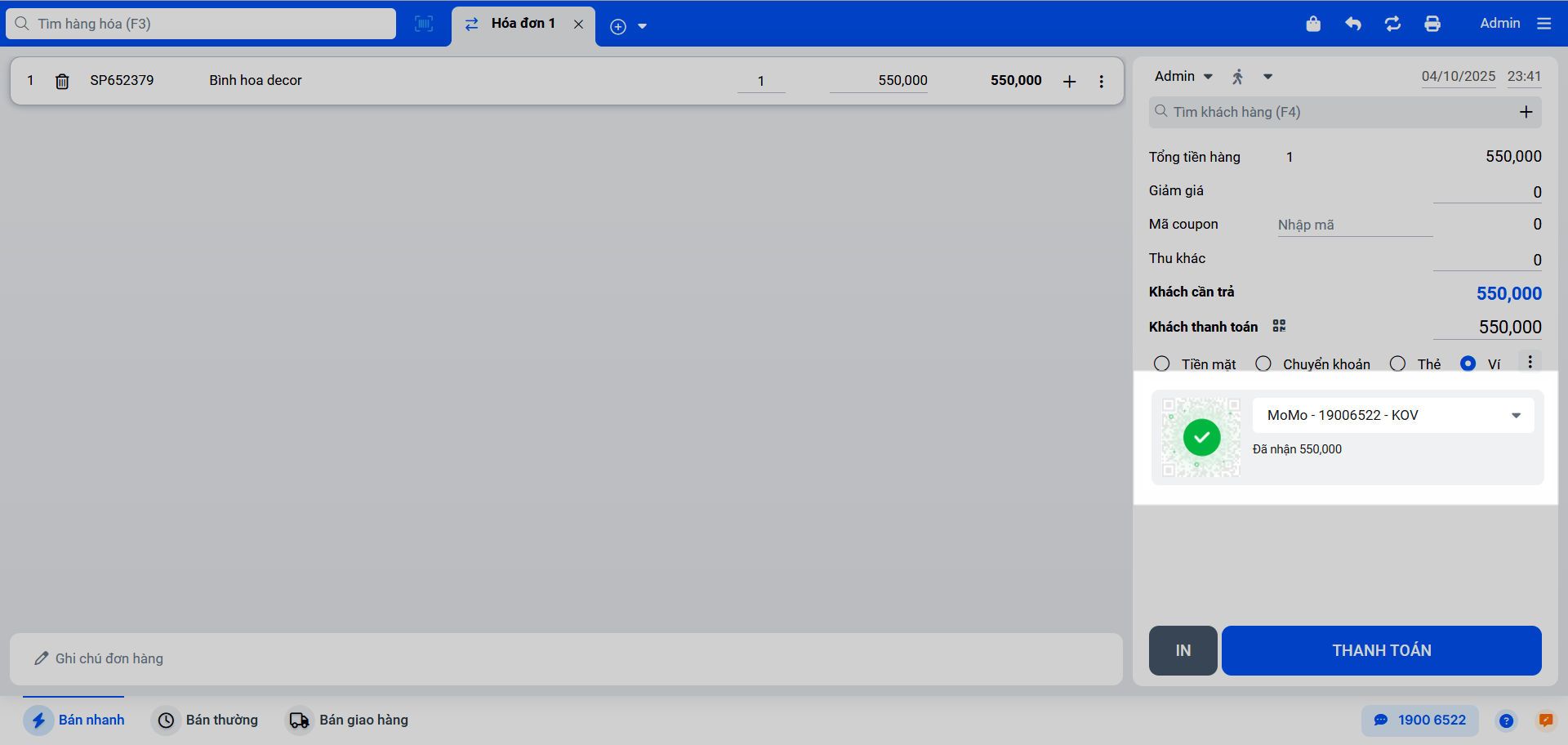The image size is (1568, 745).
Task: Click the Khách cần trả total 550,000
Action: tap(1509, 293)
